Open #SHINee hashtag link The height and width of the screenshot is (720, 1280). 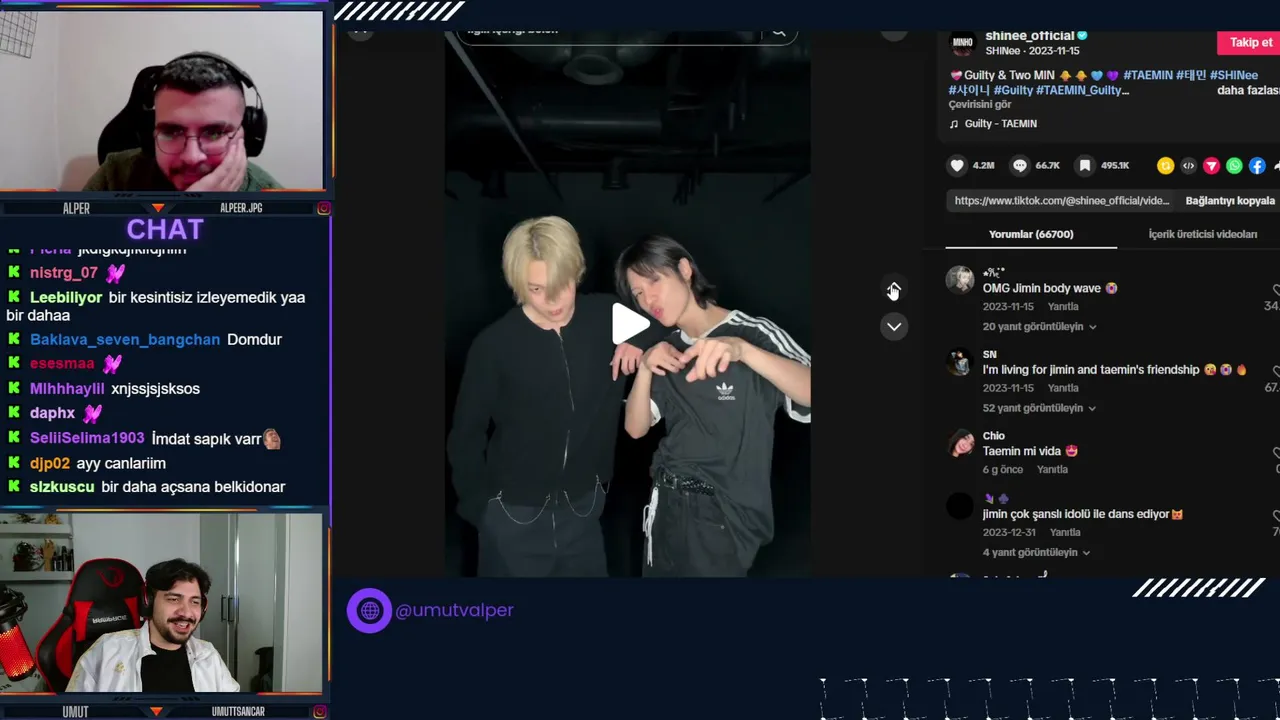coord(1233,75)
